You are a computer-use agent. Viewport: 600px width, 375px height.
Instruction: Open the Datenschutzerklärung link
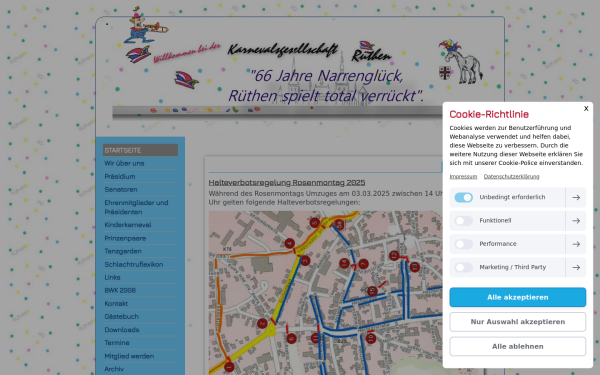click(x=511, y=176)
